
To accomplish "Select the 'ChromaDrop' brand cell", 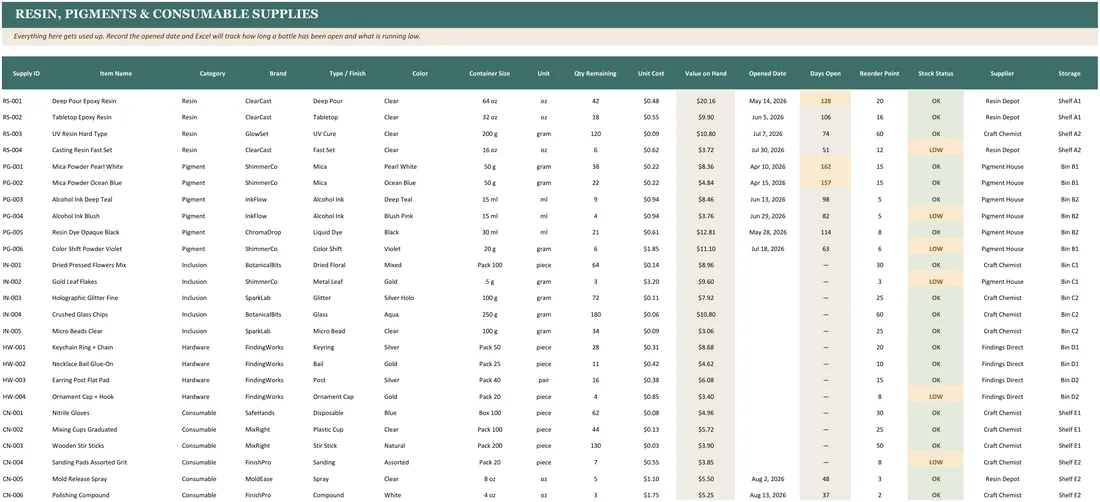I will coord(262,232).
